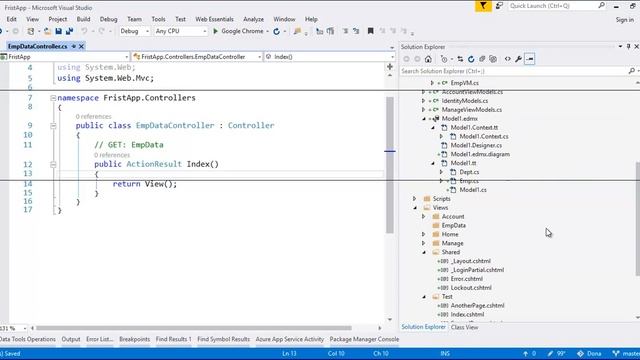Open the FristApp.Controllers.EmpDataController class dropdown
Image resolution: width=640 pixels, height=360 pixels.
259,57
